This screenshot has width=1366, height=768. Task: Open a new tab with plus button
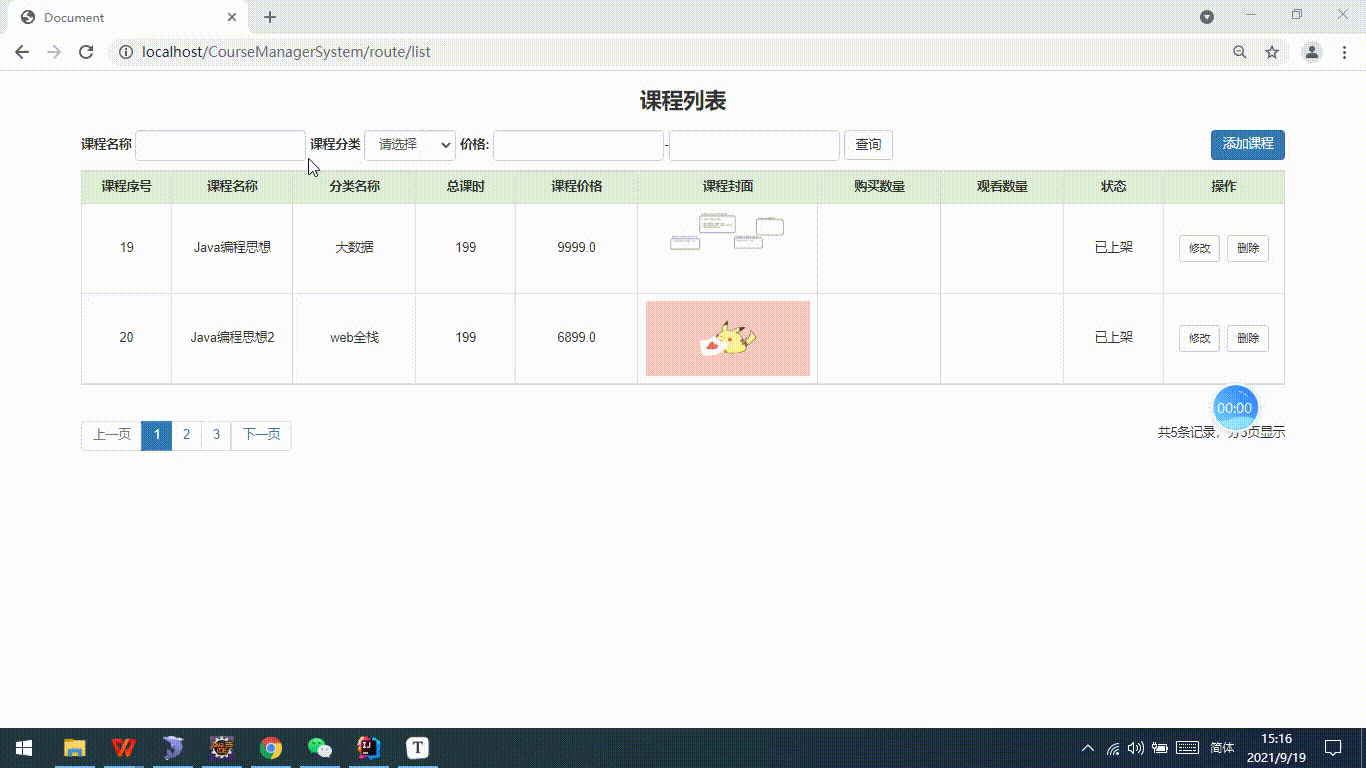click(x=270, y=17)
